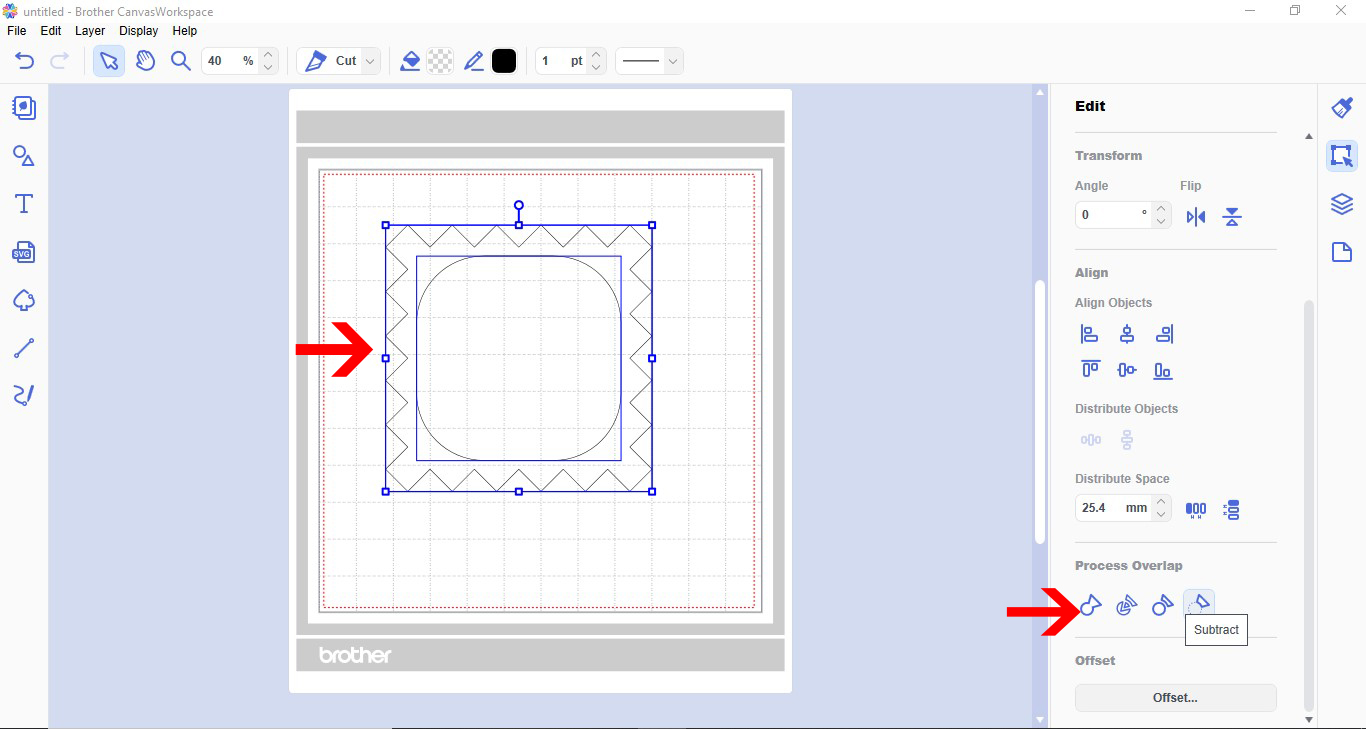Image resolution: width=1366 pixels, height=729 pixels.
Task: Flip selection horizontally
Action: pos(1196,217)
